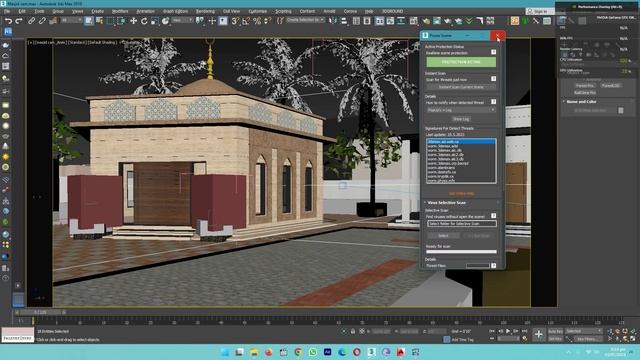Open the Modifiers menu
The width and height of the screenshot is (640, 360).
coord(120,11)
